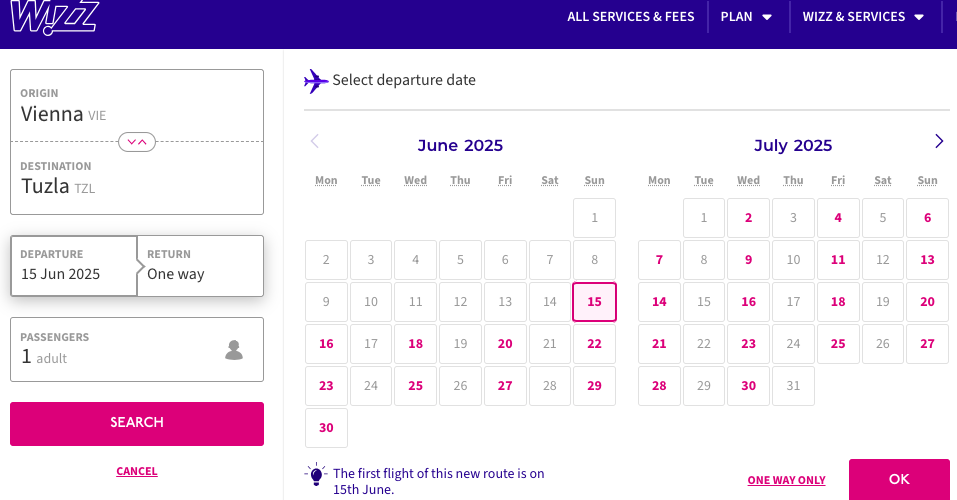
Task: Open ALL SERVICES & FEES menu item
Action: coord(630,16)
